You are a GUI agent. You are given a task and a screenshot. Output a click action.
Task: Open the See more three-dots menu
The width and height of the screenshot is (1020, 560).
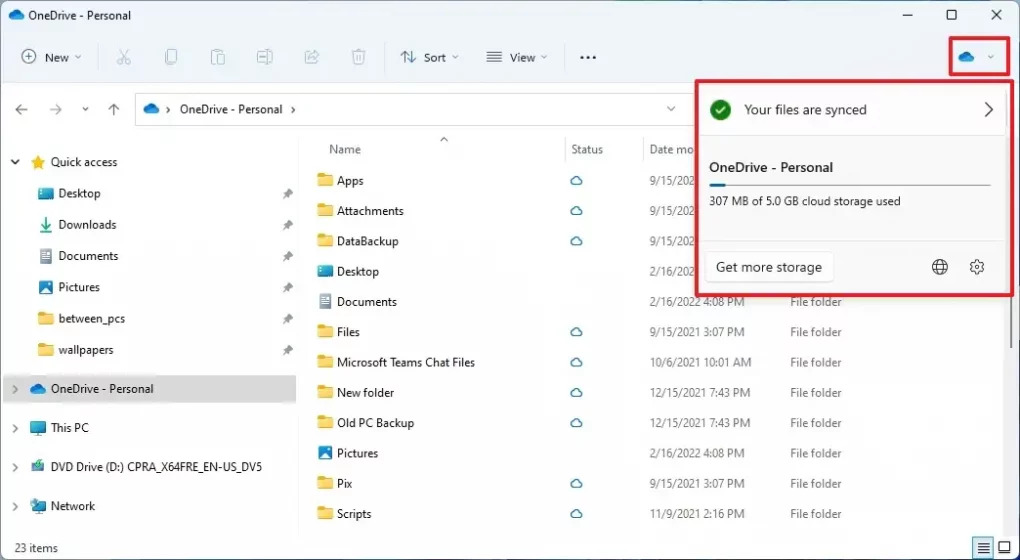pyautogui.click(x=588, y=57)
